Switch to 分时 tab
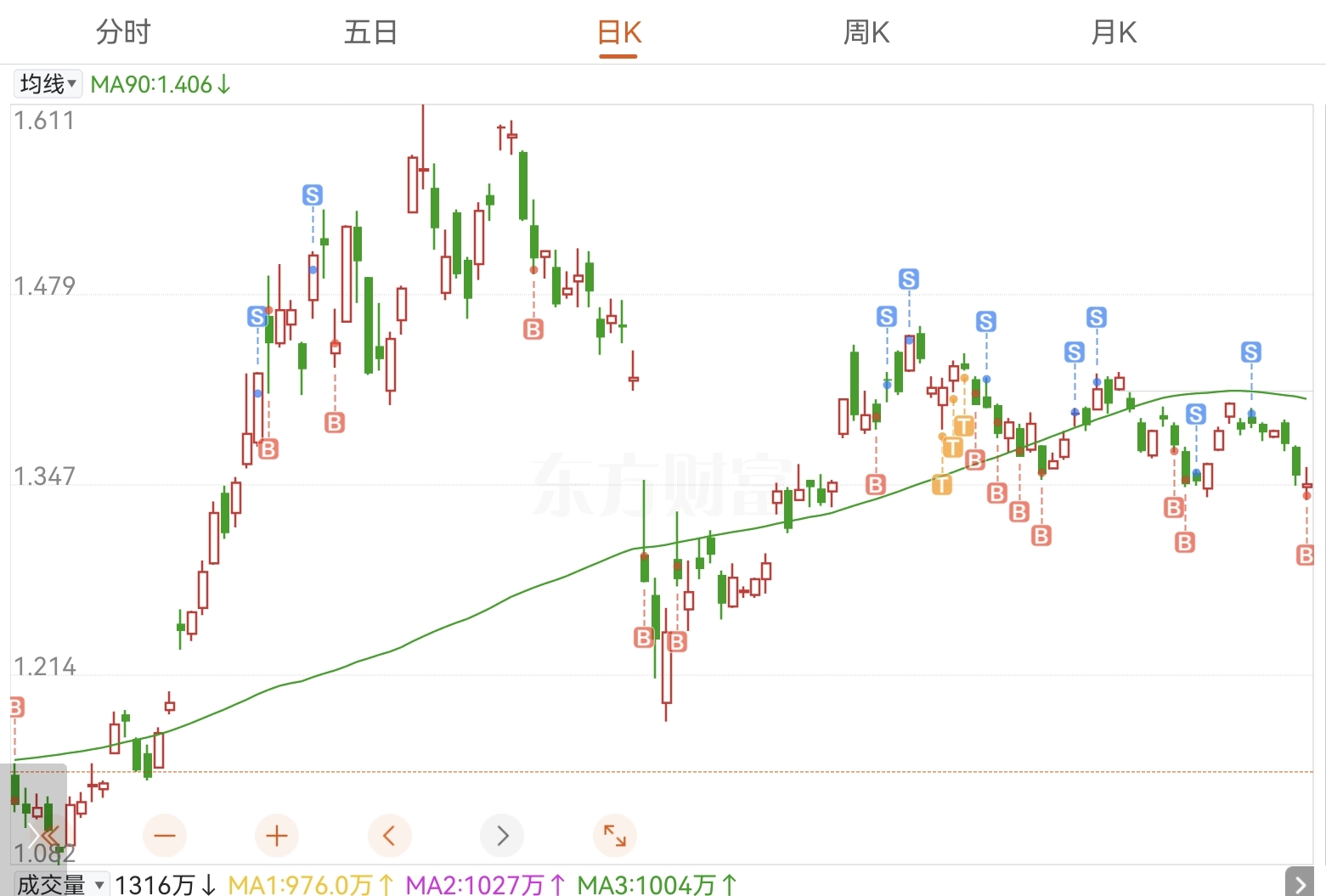This screenshot has width=1326, height=896. (123, 32)
